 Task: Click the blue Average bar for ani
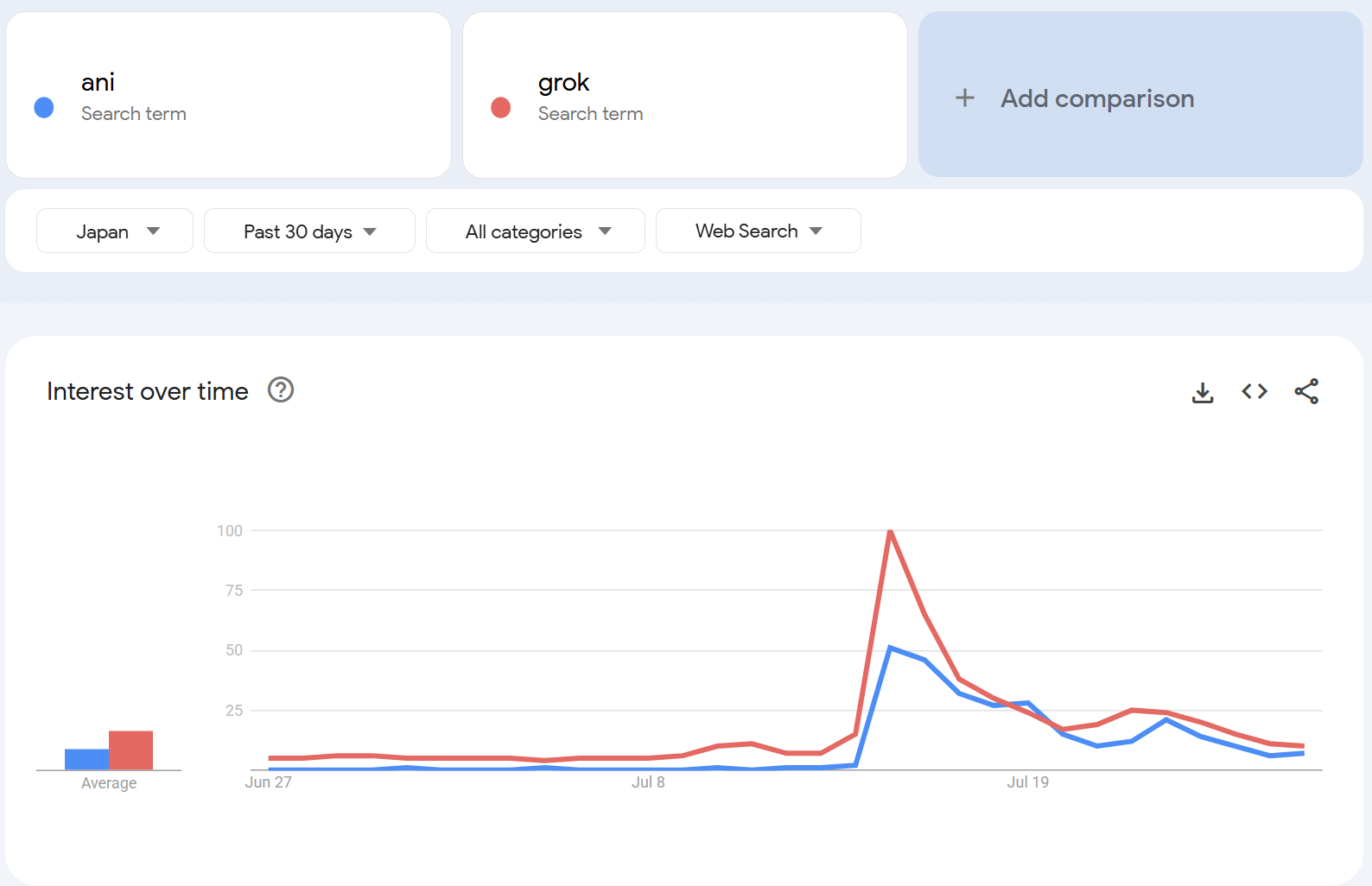point(86,759)
